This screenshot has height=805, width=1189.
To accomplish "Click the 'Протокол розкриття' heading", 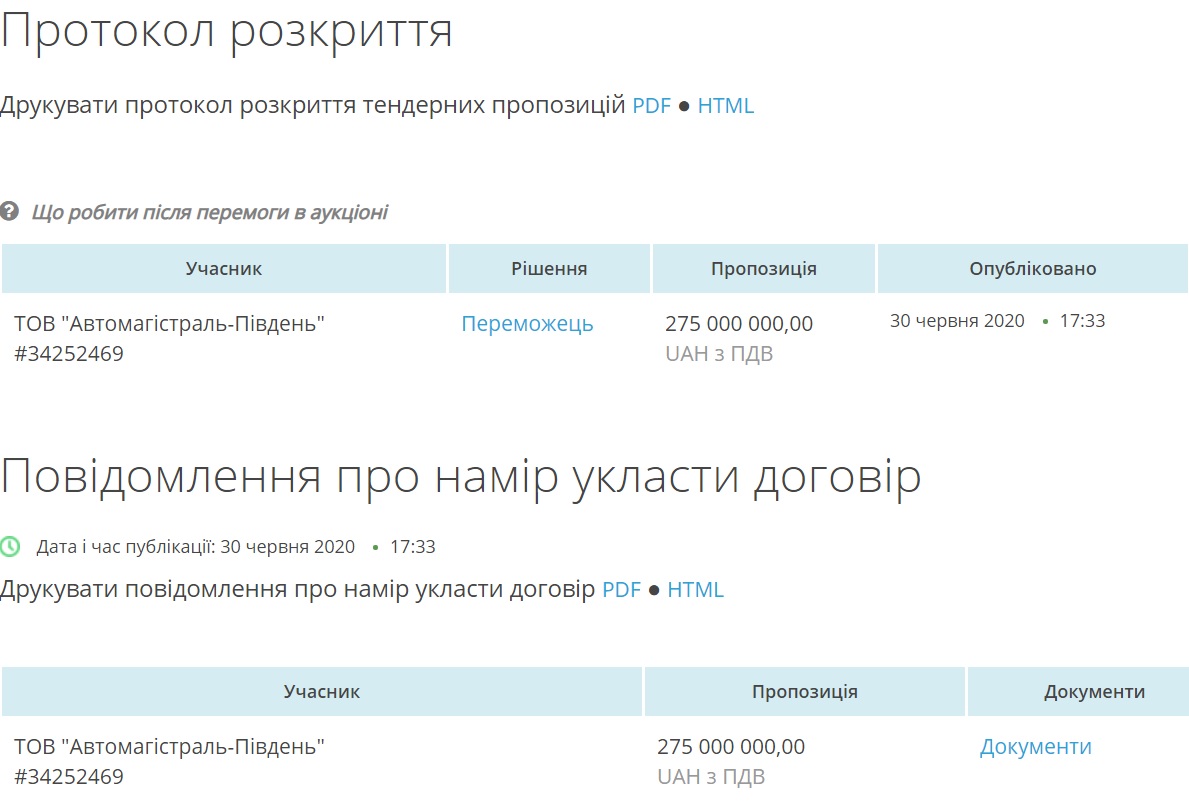I will pos(227,32).
